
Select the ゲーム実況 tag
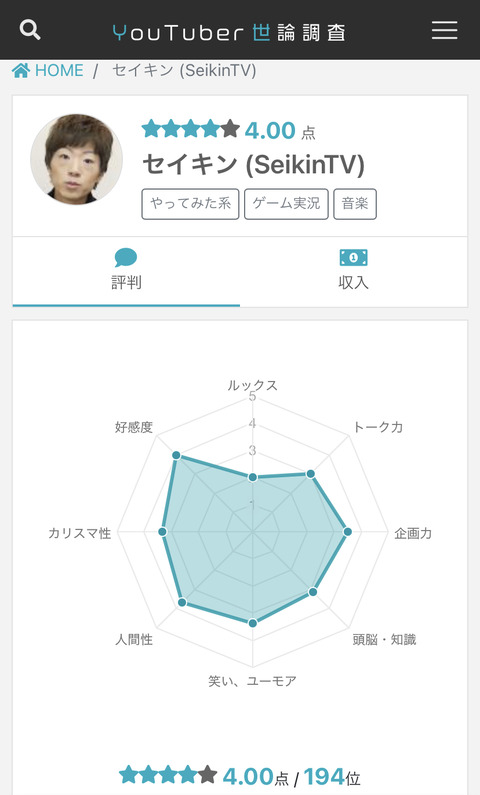pos(286,204)
